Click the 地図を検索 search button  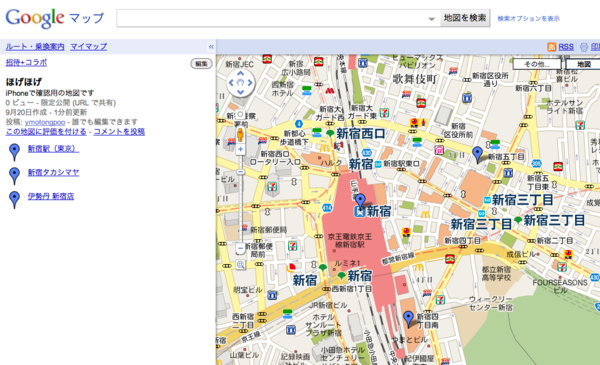click(x=465, y=18)
